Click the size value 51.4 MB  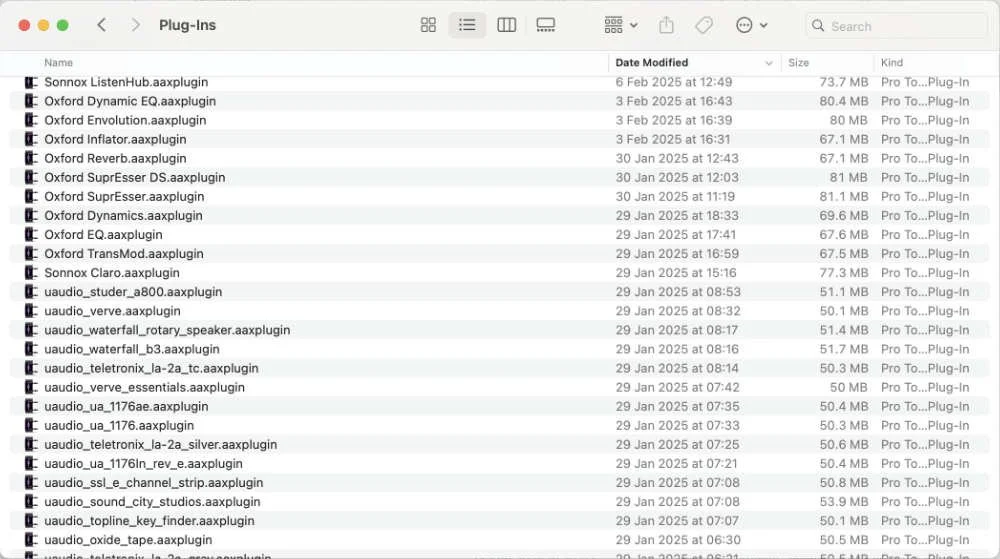tap(844, 330)
